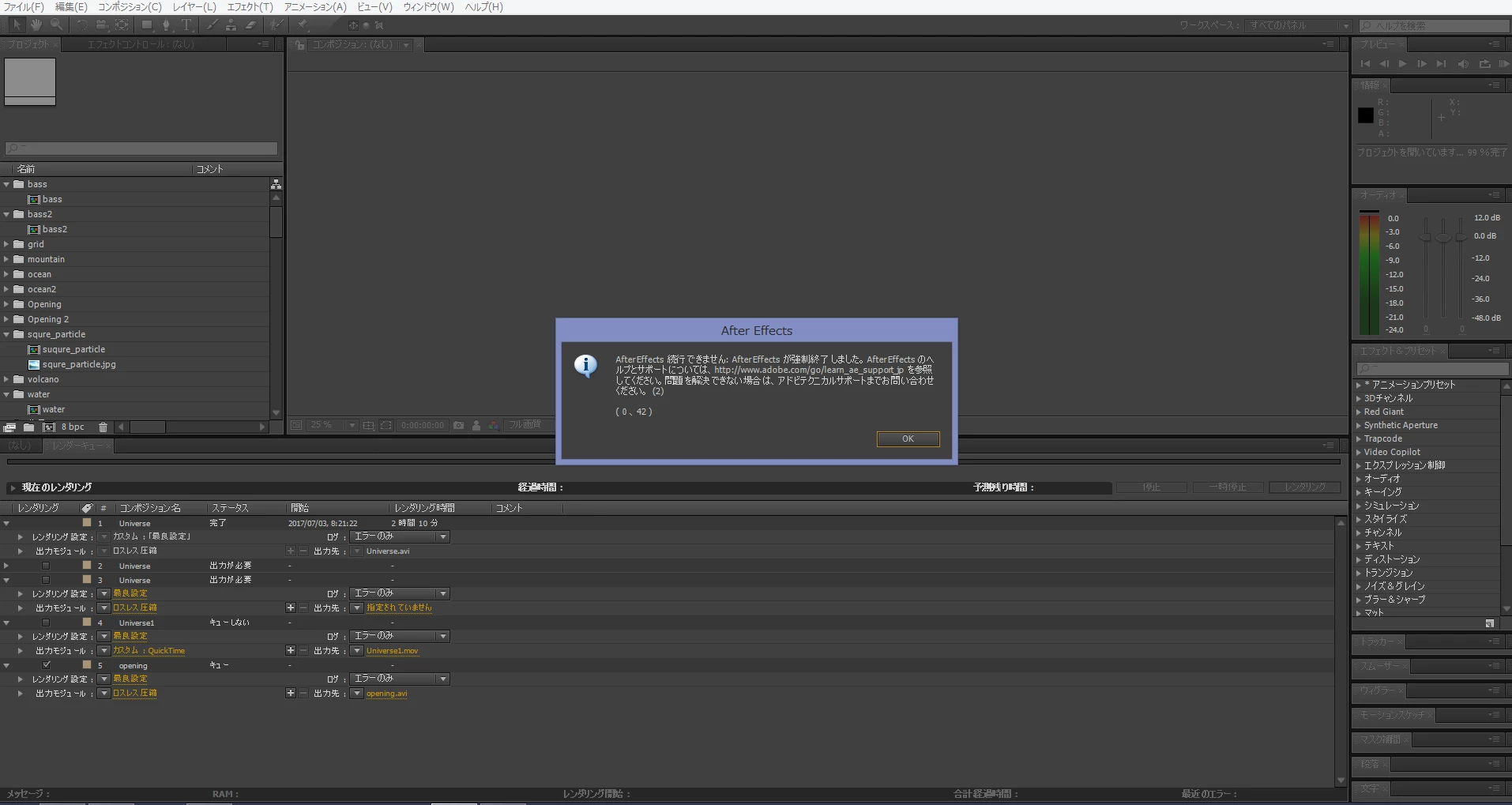This screenshot has width=1512, height=805.
Task: Switch to the レンダーキュー tab
Action: click(x=77, y=446)
